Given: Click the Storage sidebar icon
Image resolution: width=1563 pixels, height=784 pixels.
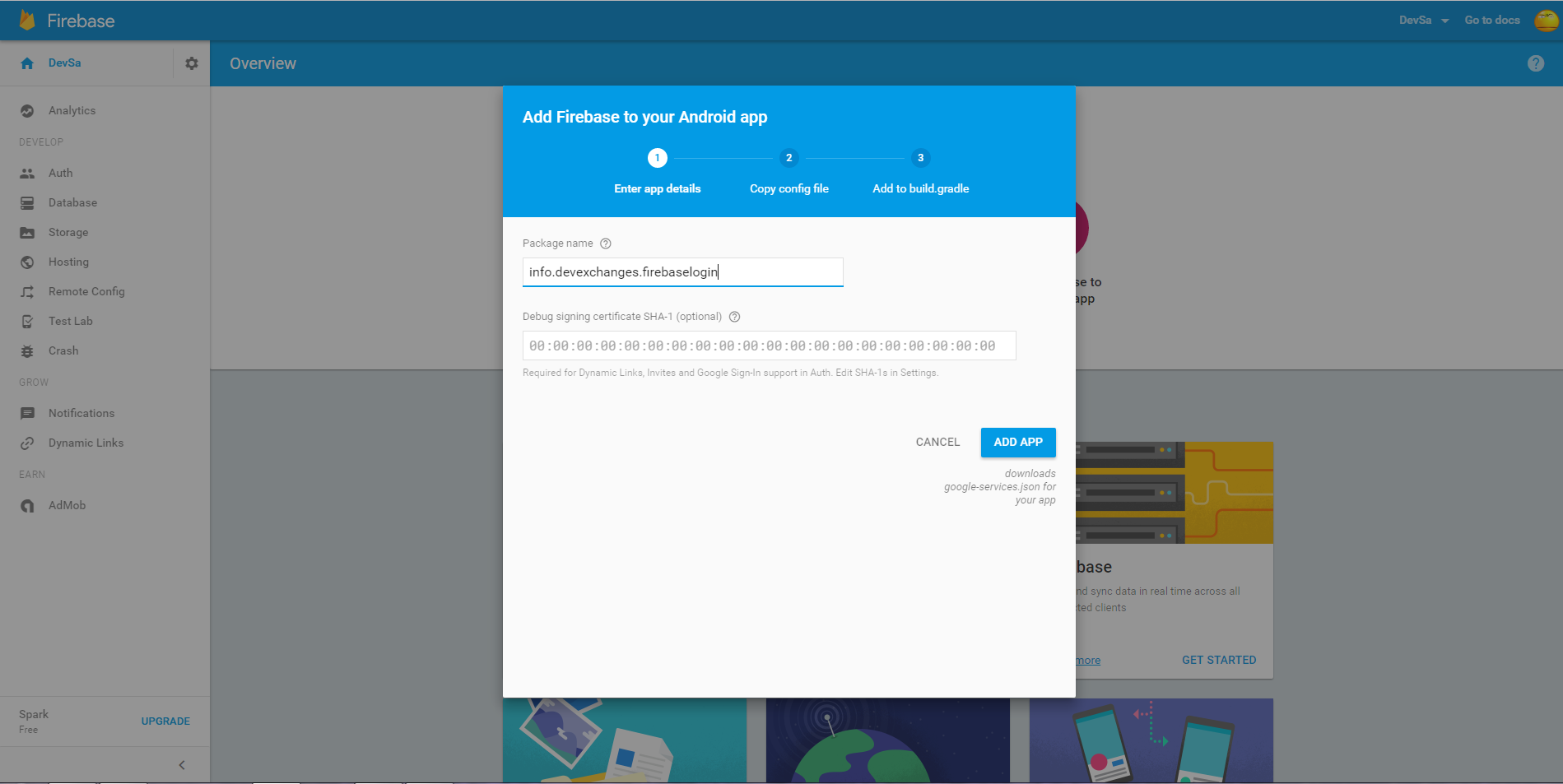Looking at the screenshot, I should (27, 233).
